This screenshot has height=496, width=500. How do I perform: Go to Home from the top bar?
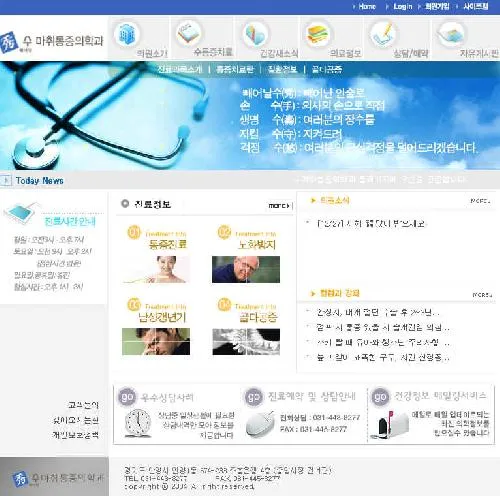(367, 6)
